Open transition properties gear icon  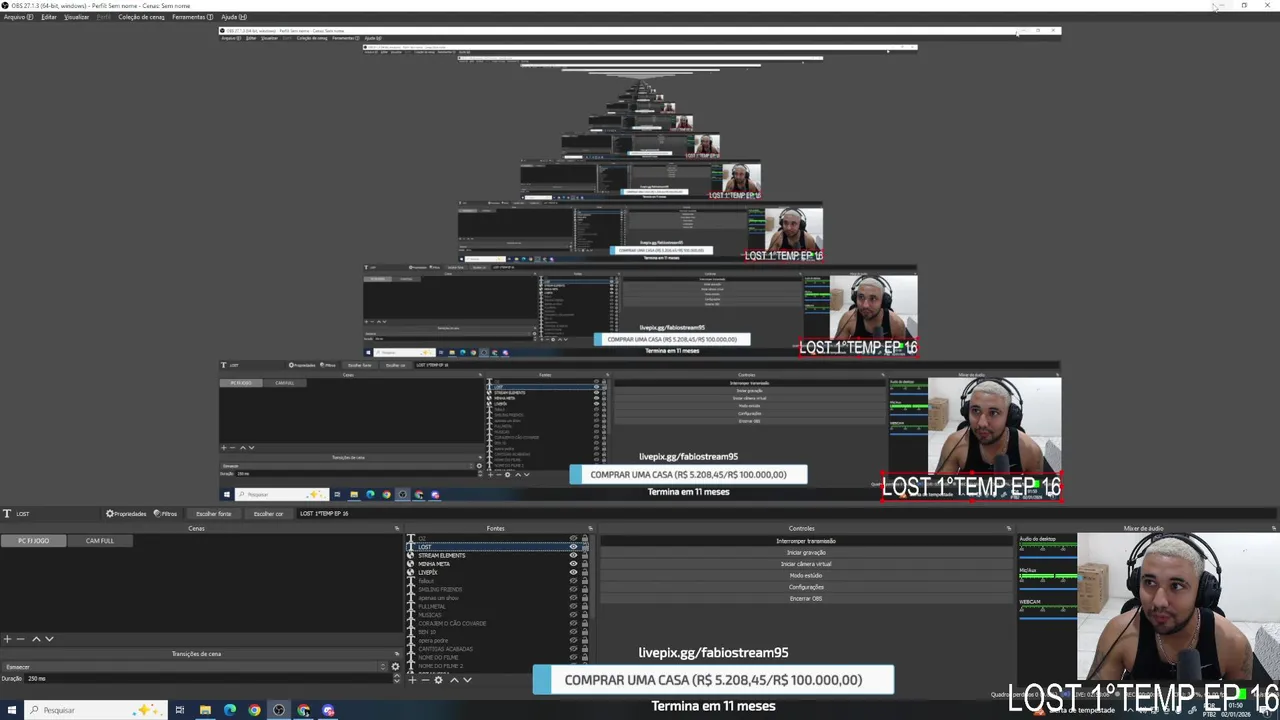[x=395, y=666]
